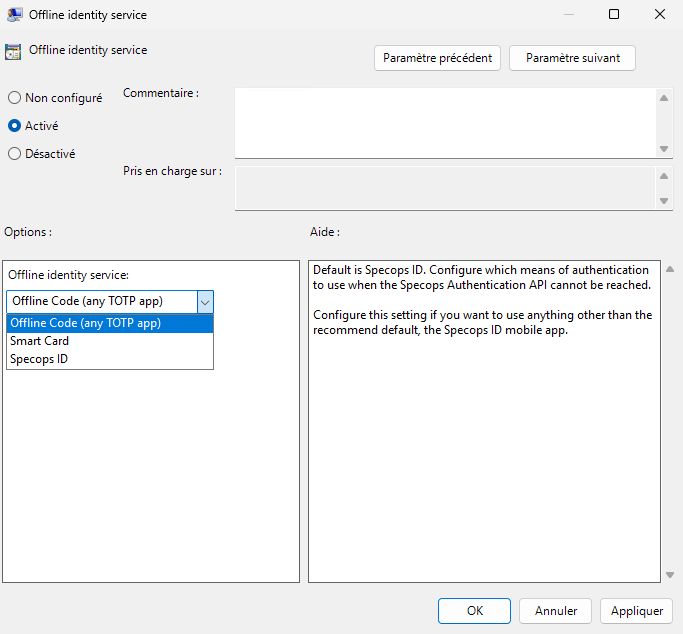Select the Non configuré radio button
The height and width of the screenshot is (634, 683).
pyautogui.click(x=14, y=98)
